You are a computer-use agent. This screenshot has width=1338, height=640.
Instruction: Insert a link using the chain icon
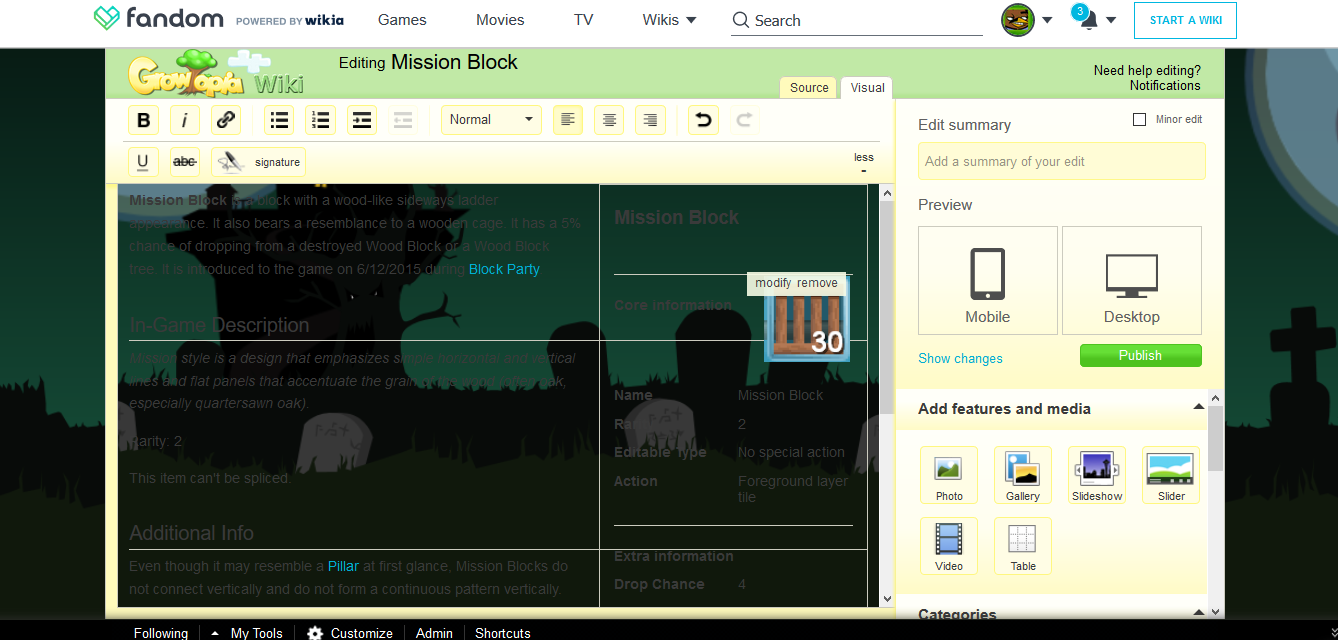226,120
